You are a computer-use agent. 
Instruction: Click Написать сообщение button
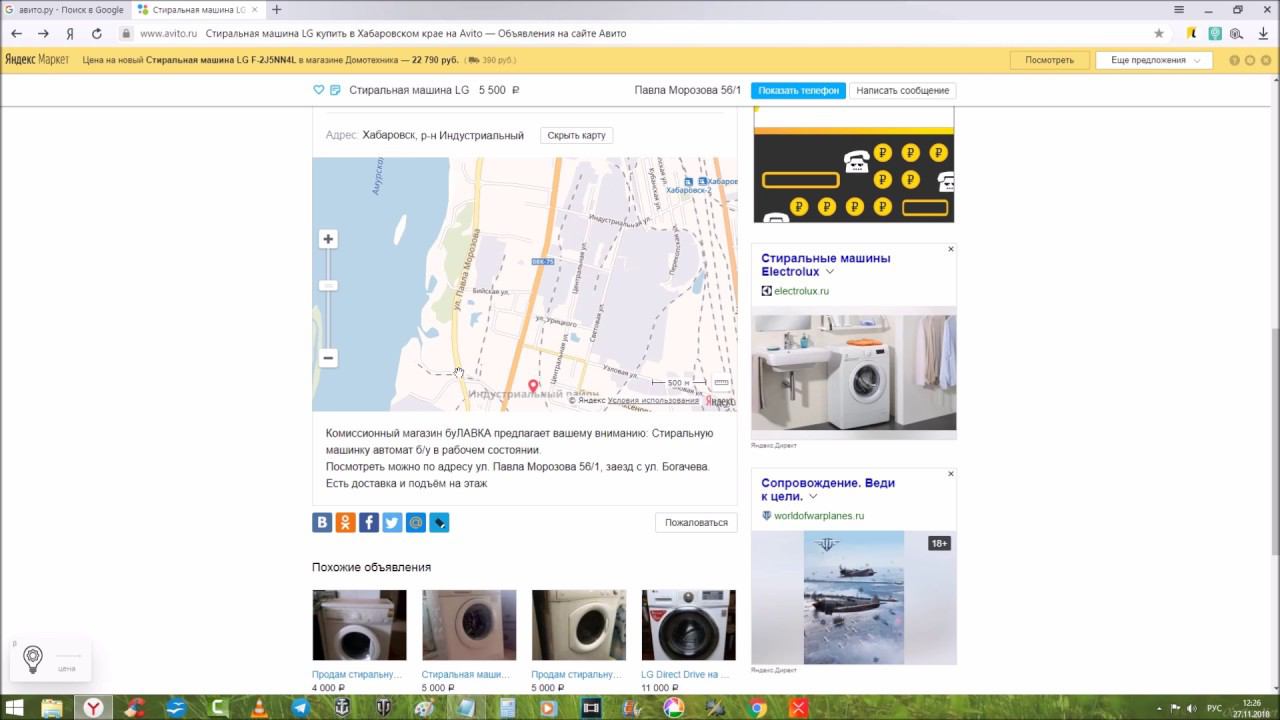pos(903,90)
